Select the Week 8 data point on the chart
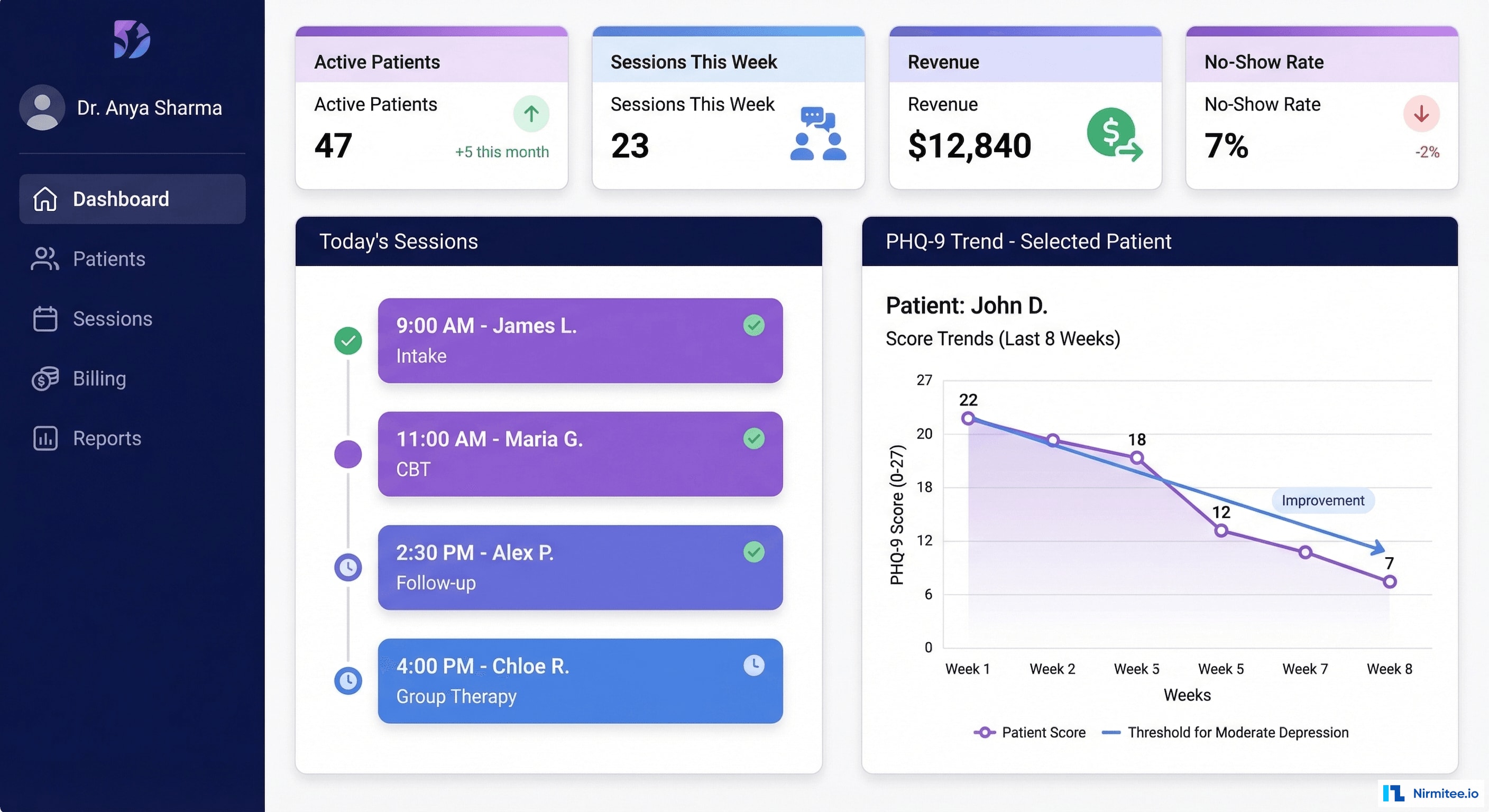The image size is (1489, 812). [x=1390, y=582]
